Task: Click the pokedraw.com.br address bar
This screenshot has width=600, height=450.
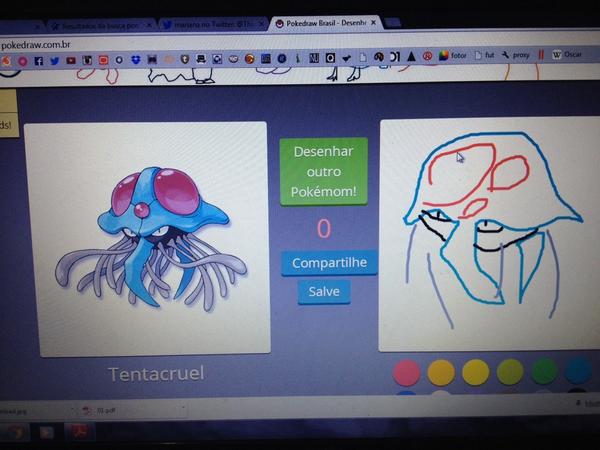Action: tap(298, 43)
